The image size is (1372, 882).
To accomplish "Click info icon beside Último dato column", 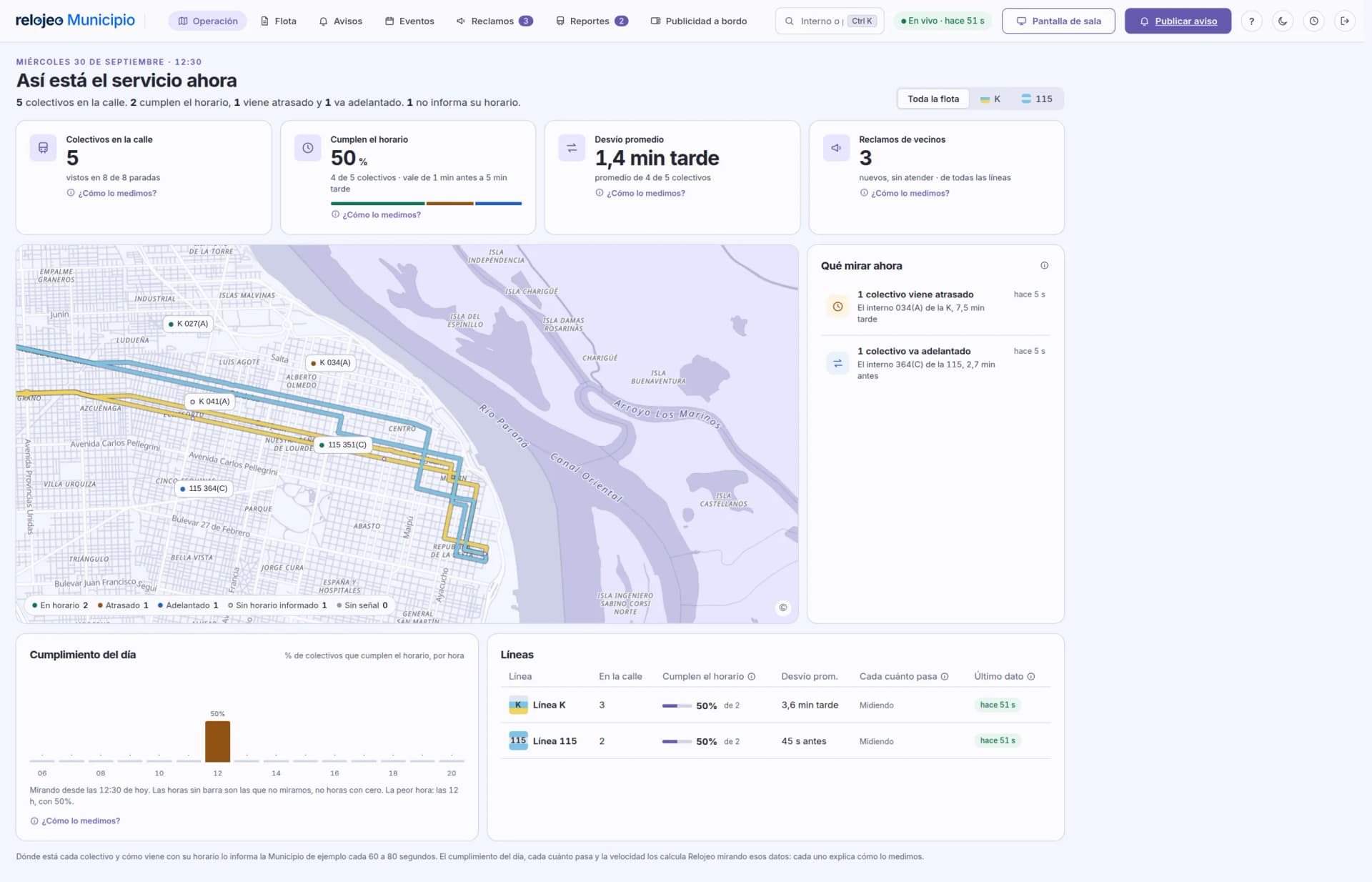I will (1030, 677).
